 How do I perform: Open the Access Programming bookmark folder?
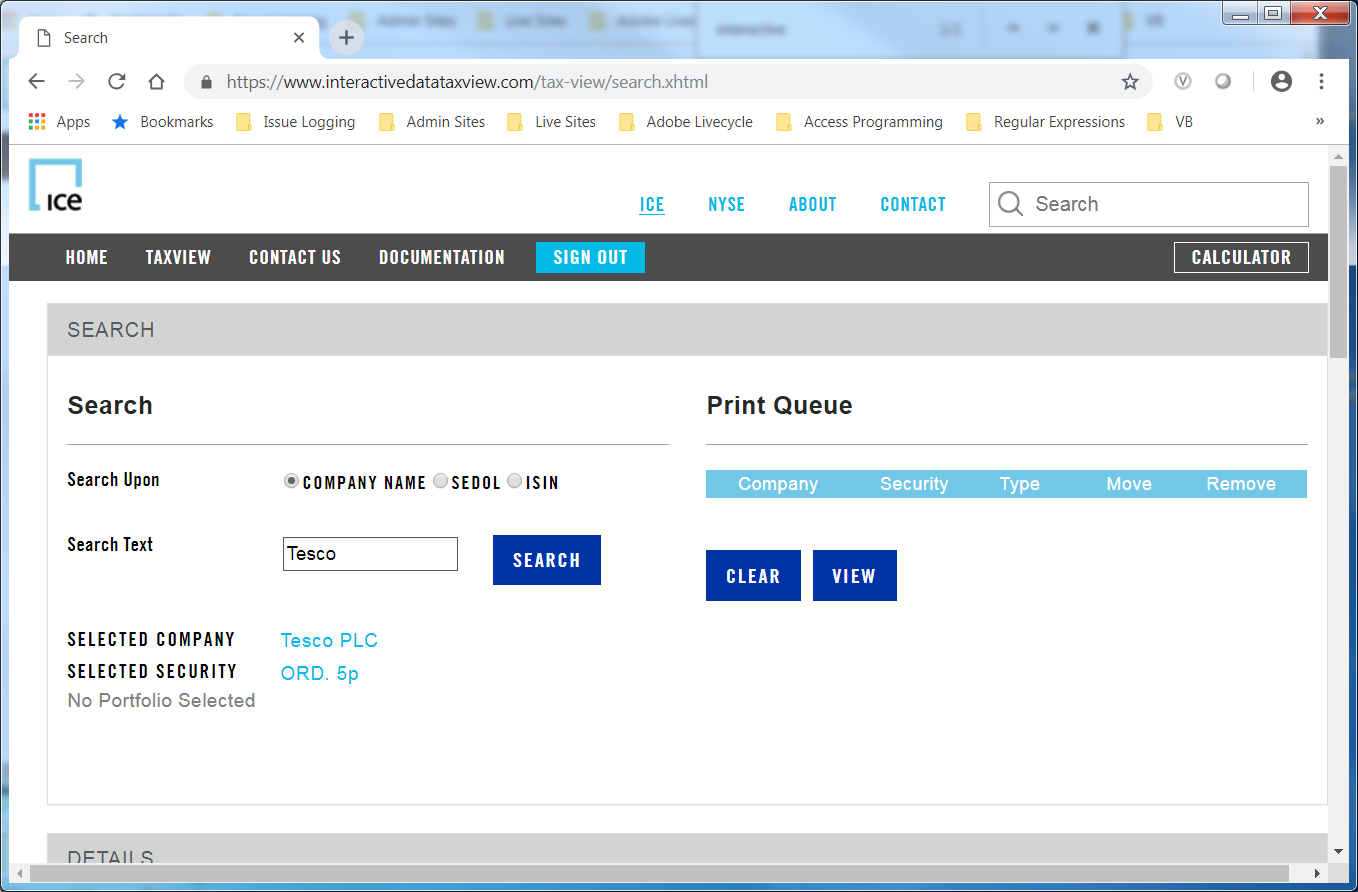(859, 122)
